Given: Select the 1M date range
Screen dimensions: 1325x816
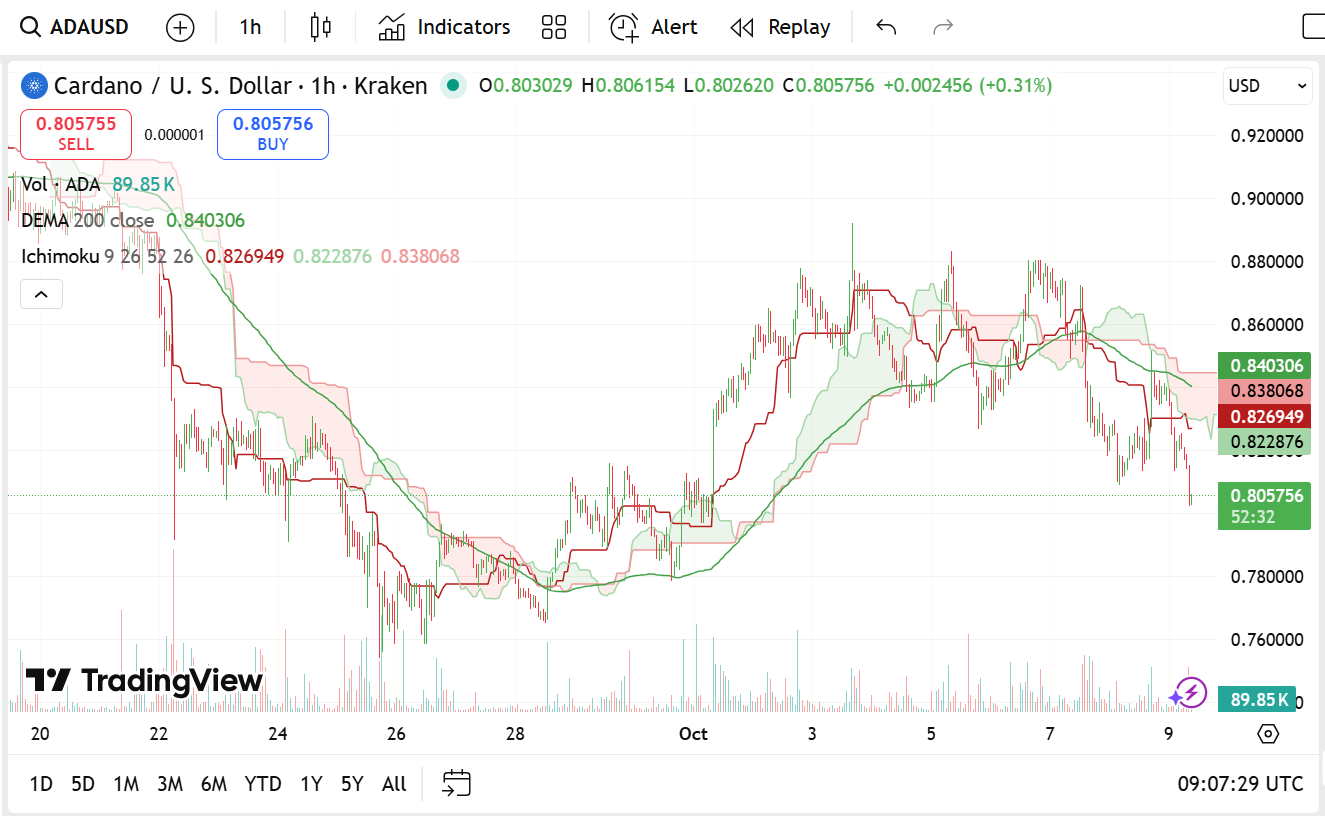Looking at the screenshot, I should pyautogui.click(x=126, y=784).
